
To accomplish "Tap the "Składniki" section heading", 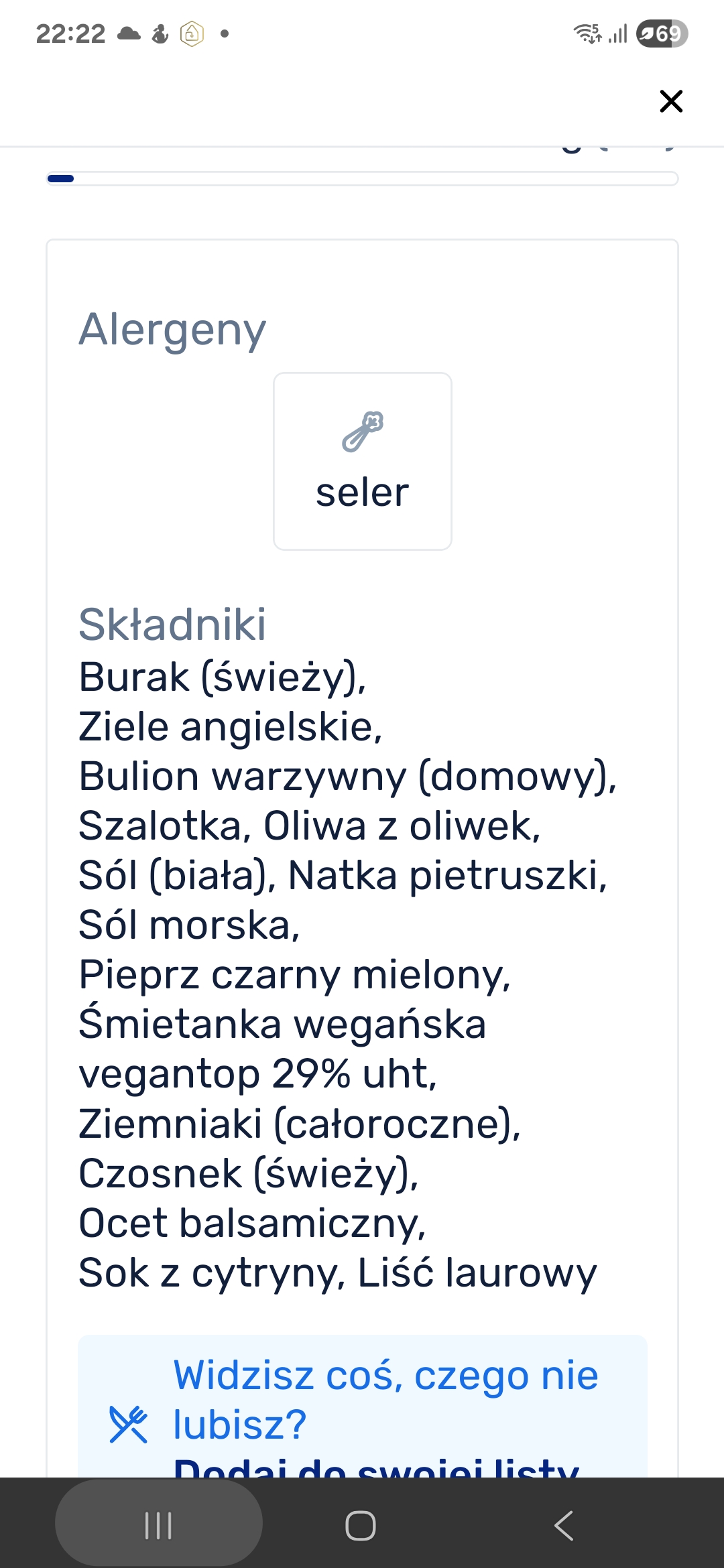I will (x=172, y=625).
